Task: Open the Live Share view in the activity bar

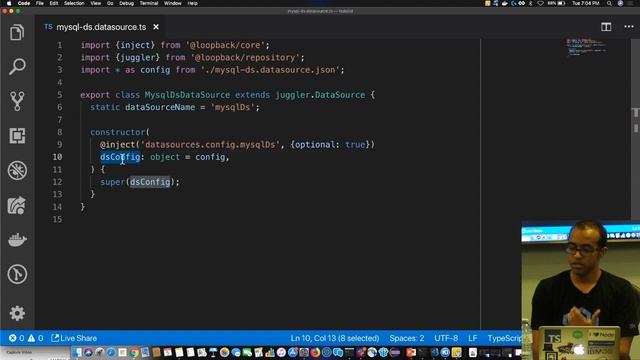Action: [17, 205]
